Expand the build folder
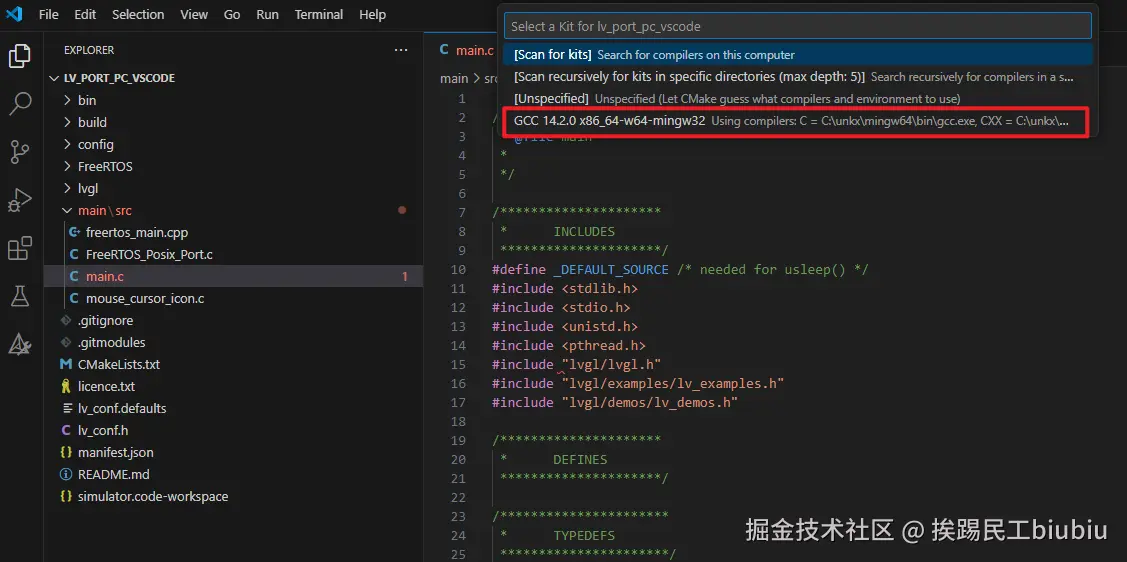Viewport: 1127px width, 562px height. (234, 122)
